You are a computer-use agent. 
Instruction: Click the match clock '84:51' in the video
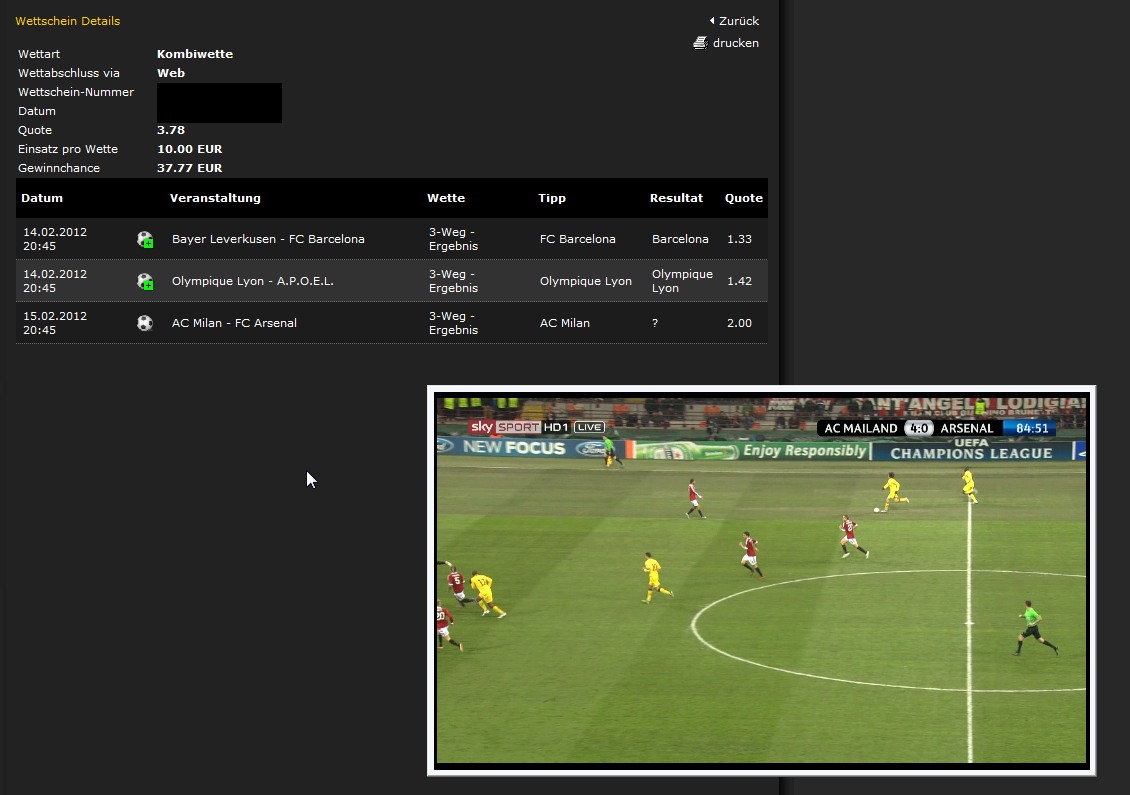[1032, 428]
